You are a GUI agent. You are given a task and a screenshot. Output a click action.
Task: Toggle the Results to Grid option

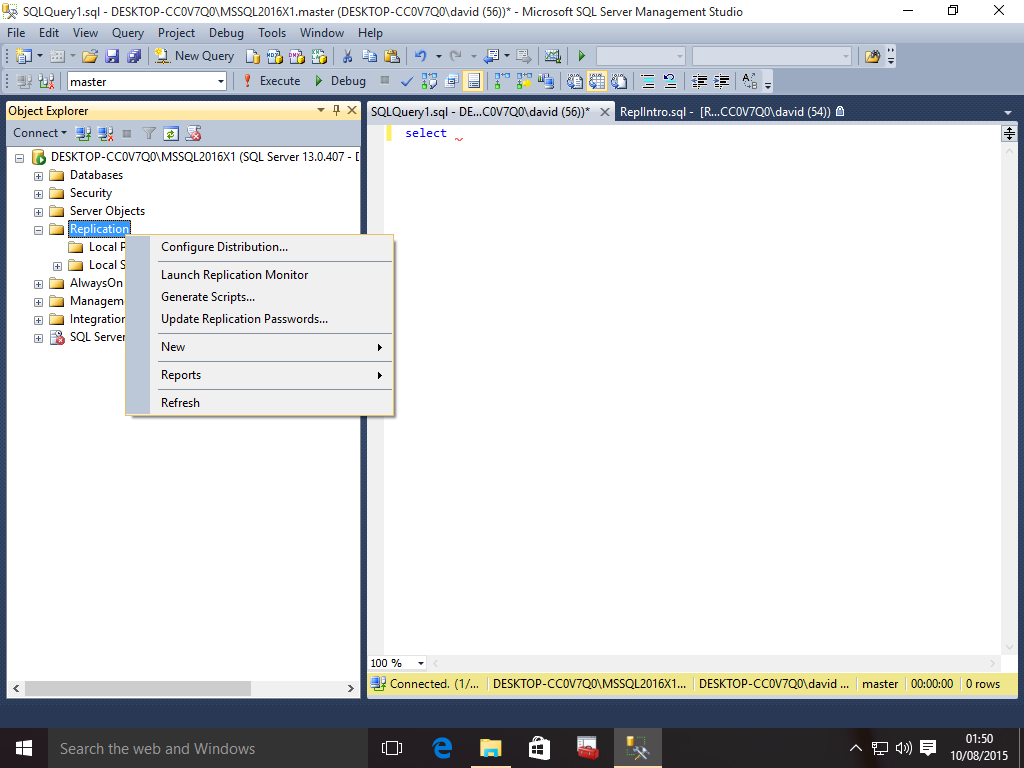click(x=596, y=81)
